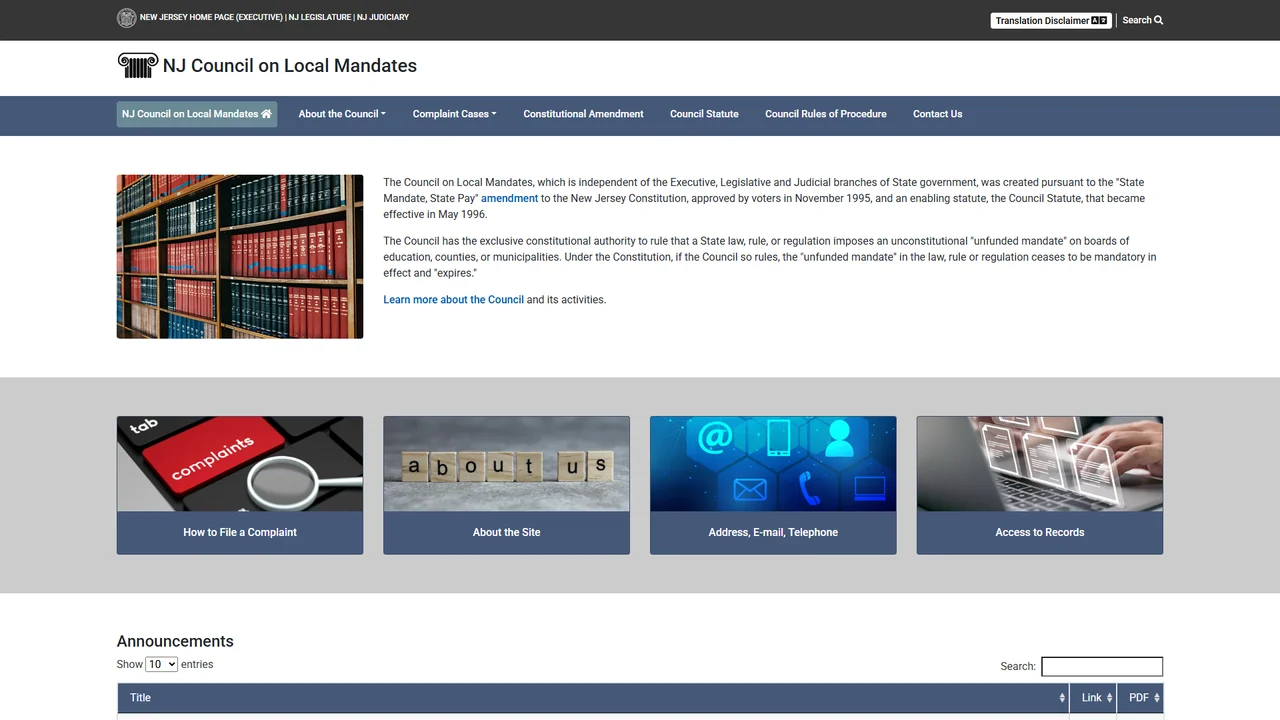The width and height of the screenshot is (1280, 720).
Task: Open the Access to Records card
Action: coord(1040,533)
